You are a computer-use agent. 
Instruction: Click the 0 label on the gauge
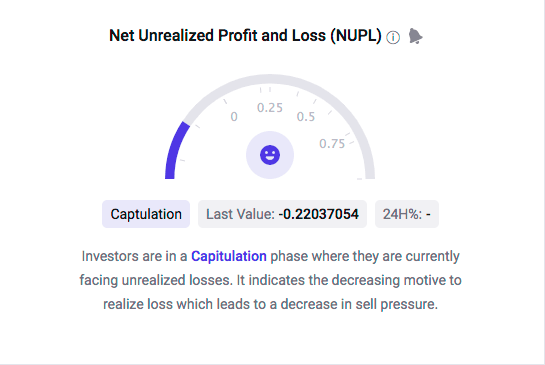[234, 117]
